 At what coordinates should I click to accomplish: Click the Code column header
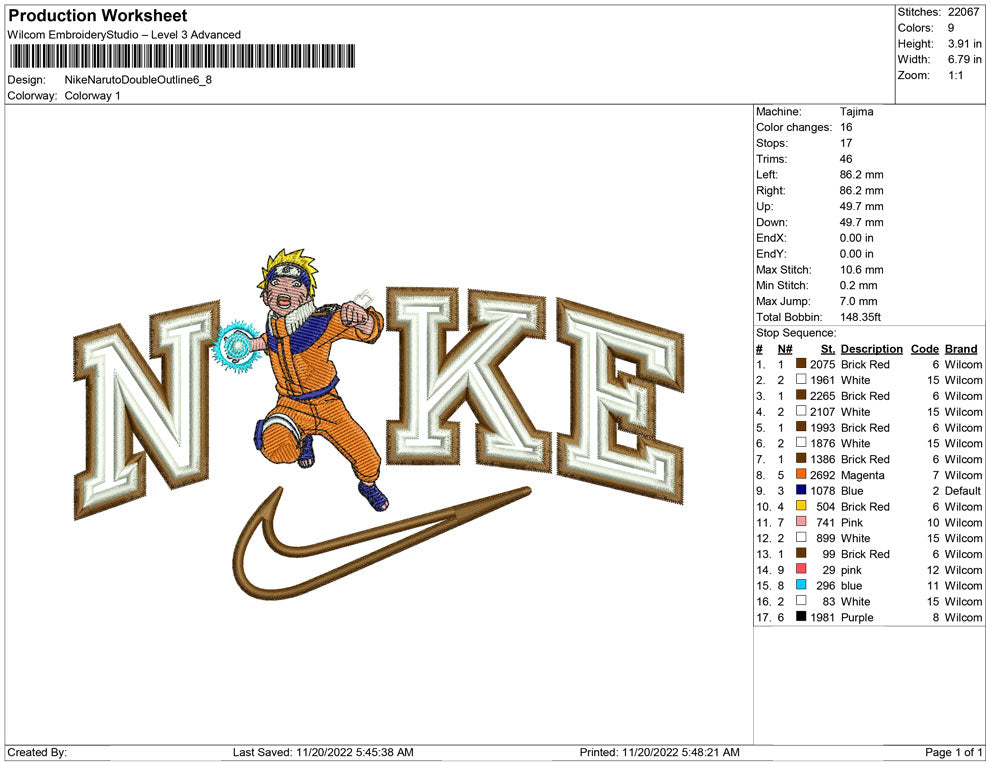[x=924, y=349]
